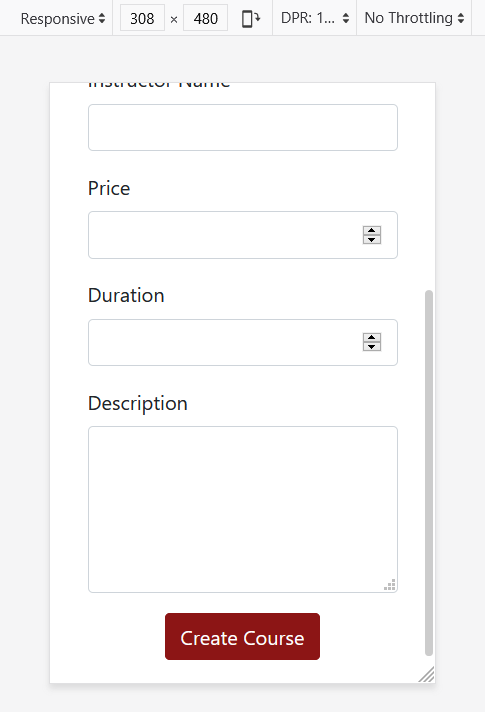Screen dimensions: 485x712
Task: Open the No Throttling dropdown
Action: click(x=414, y=18)
